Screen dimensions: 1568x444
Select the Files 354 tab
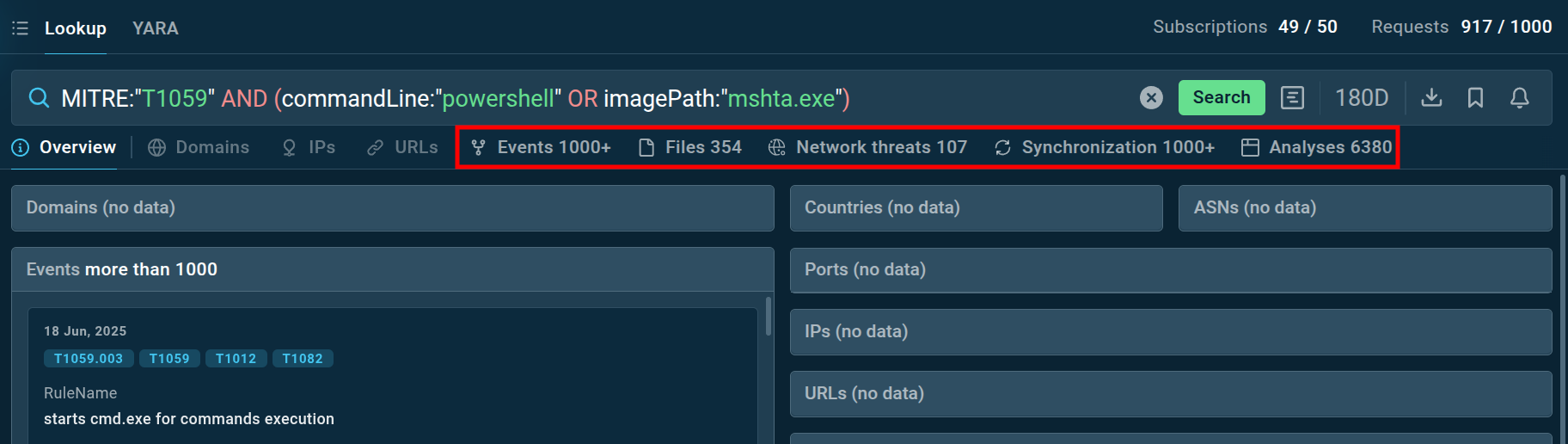point(690,147)
